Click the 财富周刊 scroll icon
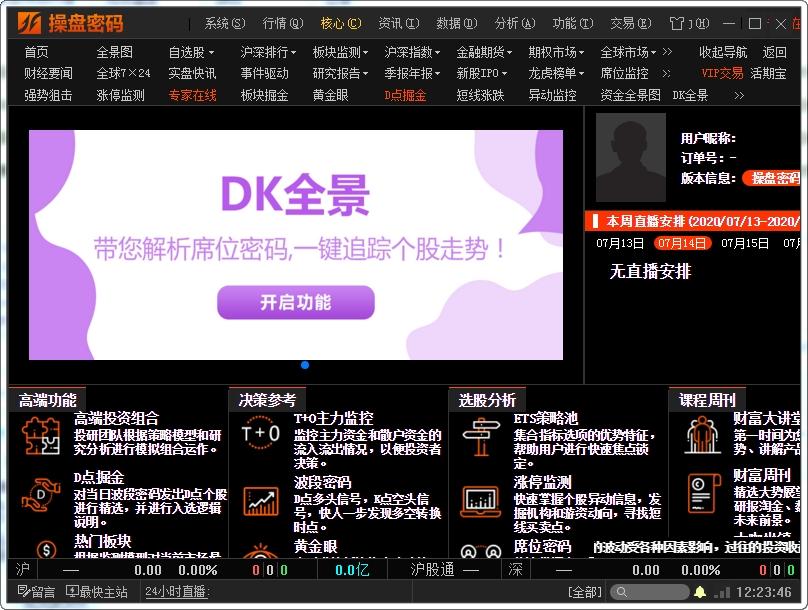This screenshot has height=610, width=808. pyautogui.click(x=704, y=494)
